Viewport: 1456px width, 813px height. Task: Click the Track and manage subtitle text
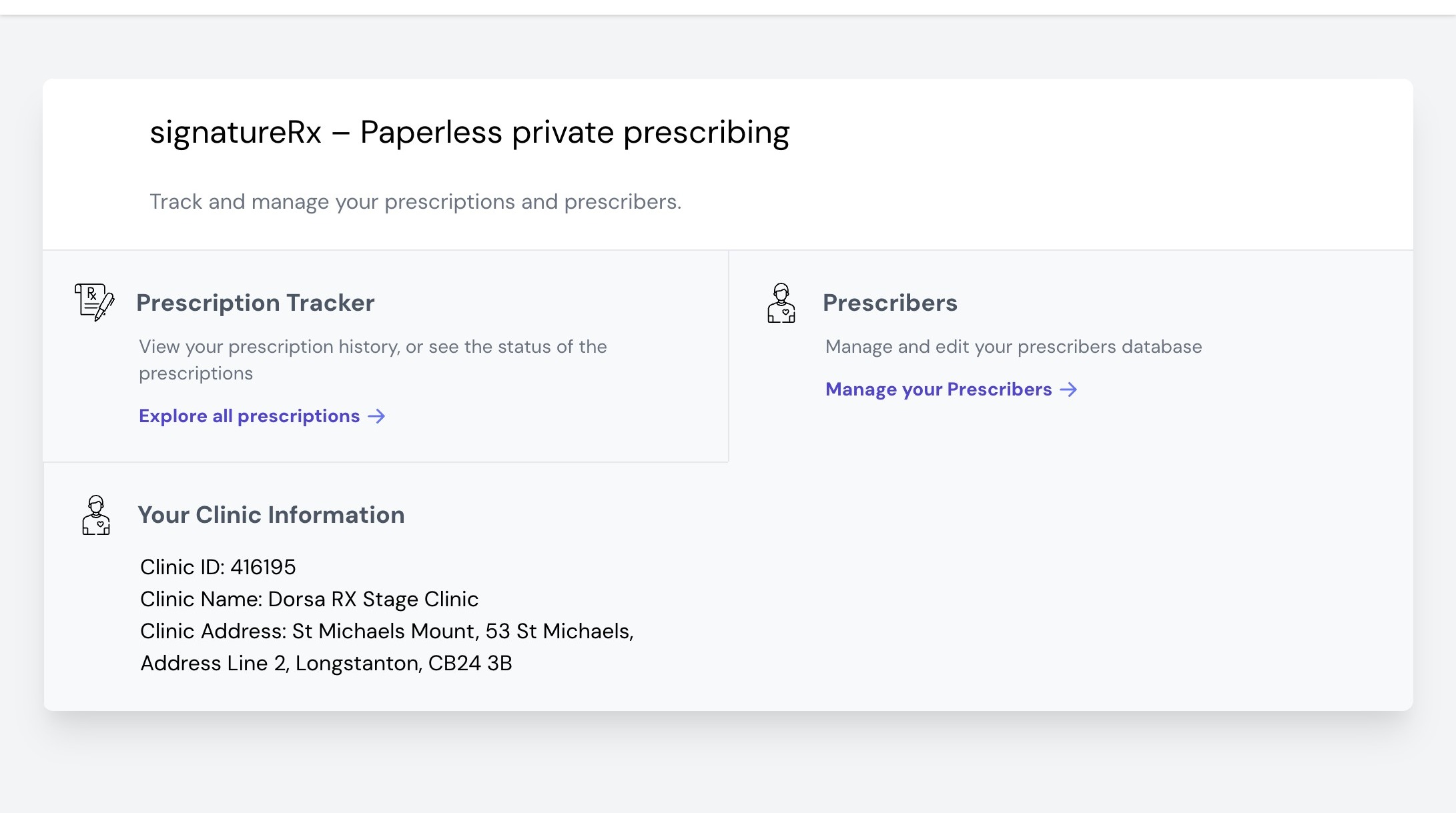pos(415,201)
